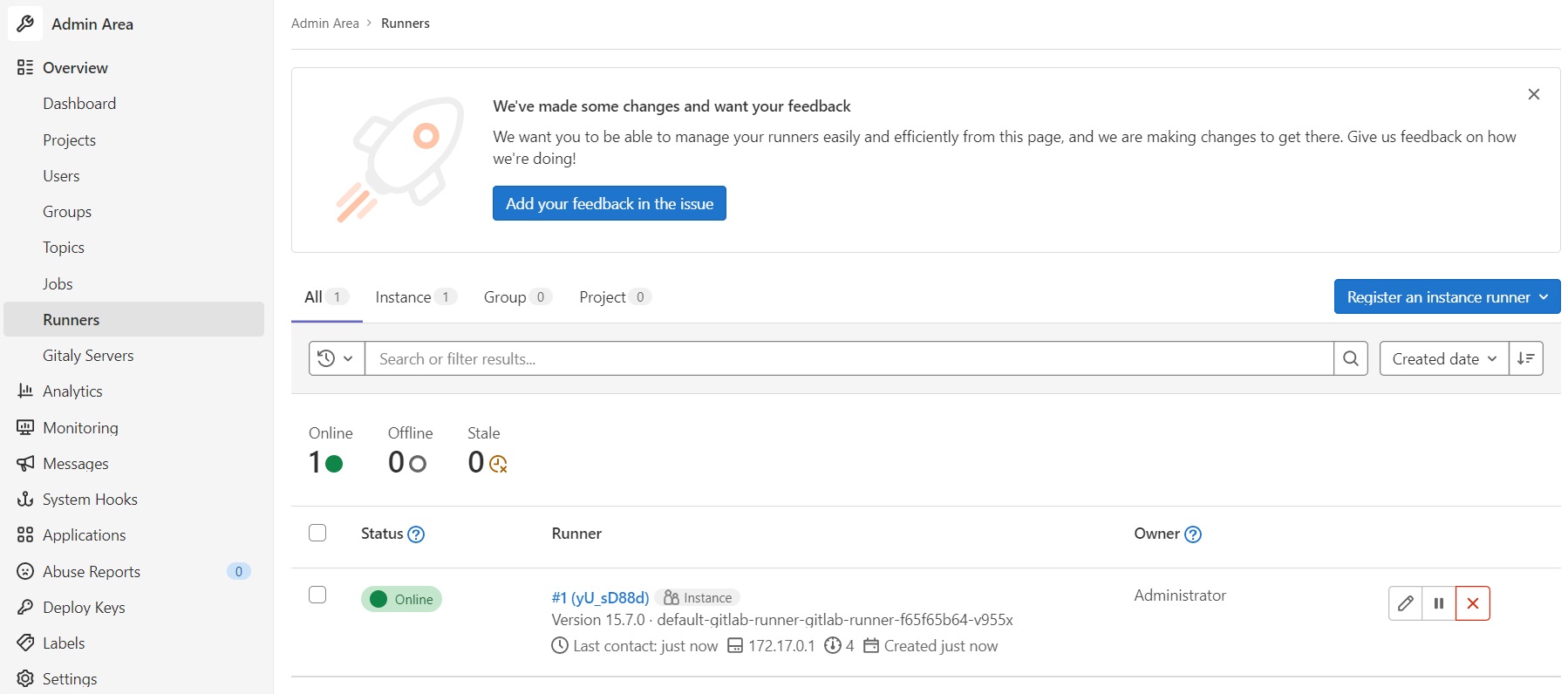
Task: Open Register an instance runner dropdown
Action: coord(1447,296)
